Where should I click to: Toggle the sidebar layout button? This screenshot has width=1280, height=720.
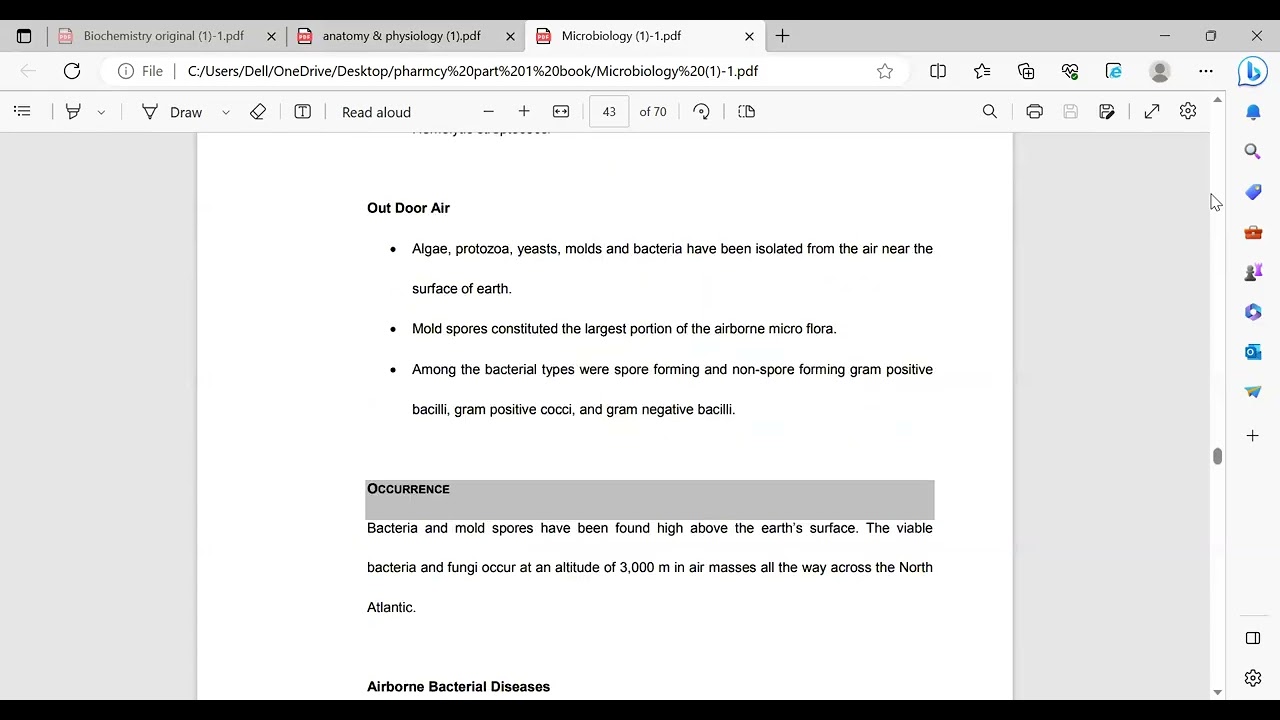coord(1253,638)
